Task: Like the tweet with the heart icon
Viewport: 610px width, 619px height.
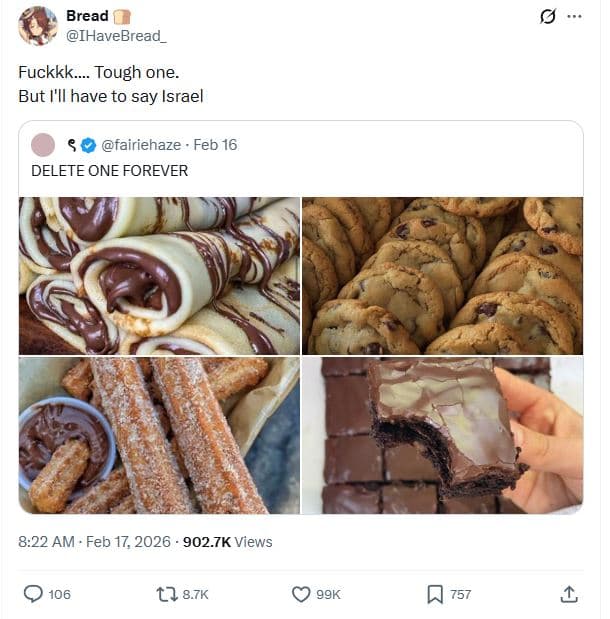Action: 301,594
